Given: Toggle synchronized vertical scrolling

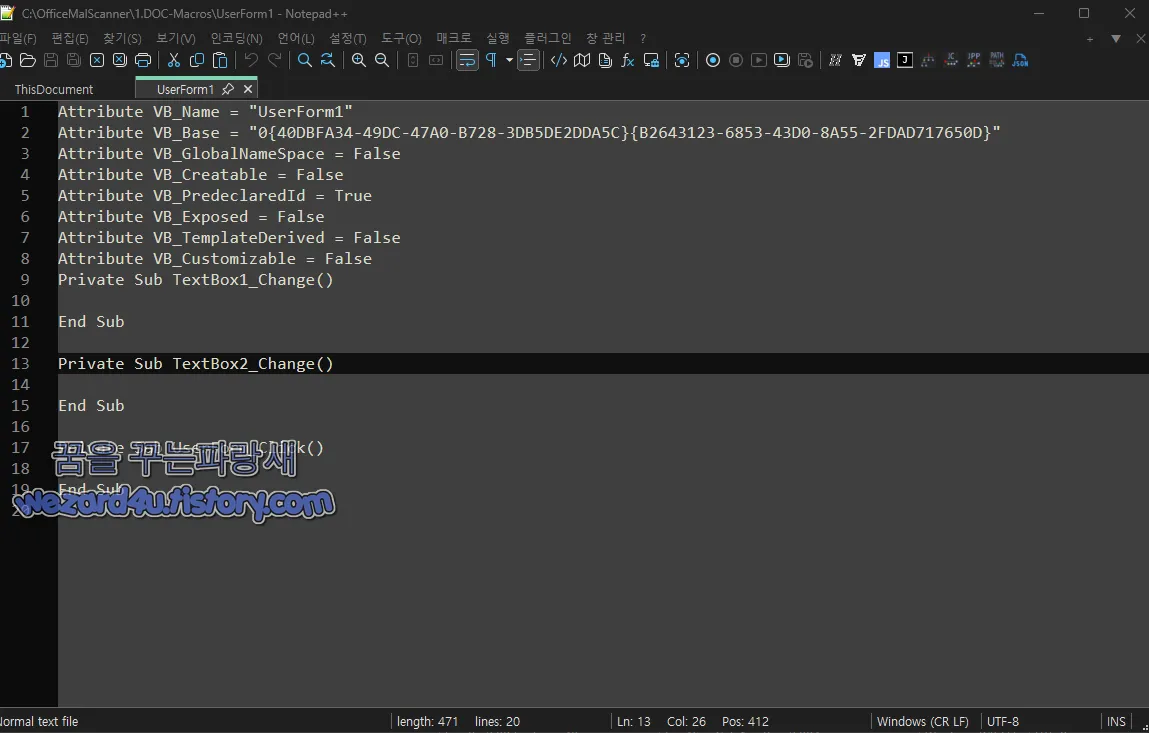Looking at the screenshot, I should pyautogui.click(x=413, y=60).
